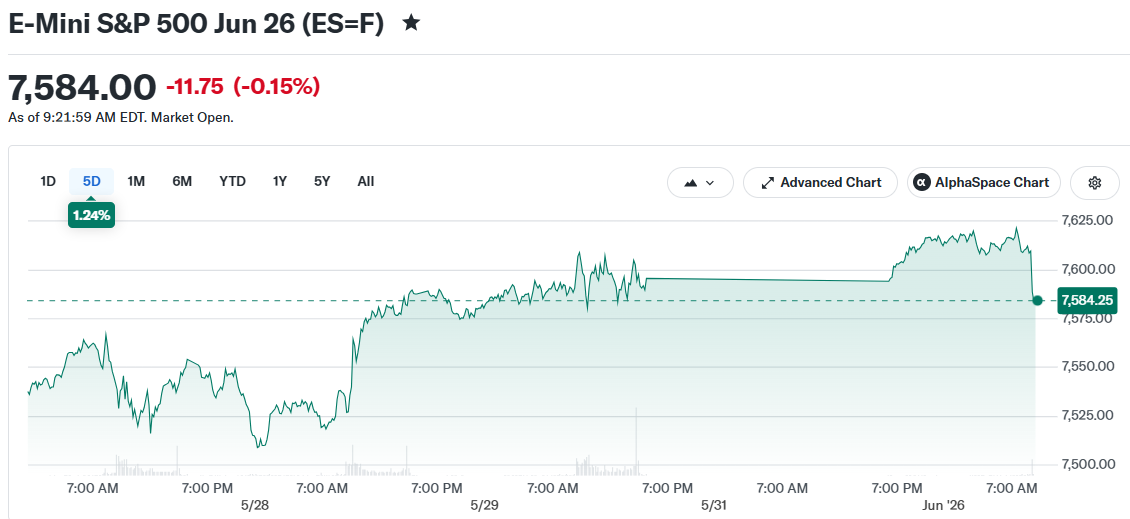
Task: Click the 5/29 date axis label
Action: tap(484, 505)
